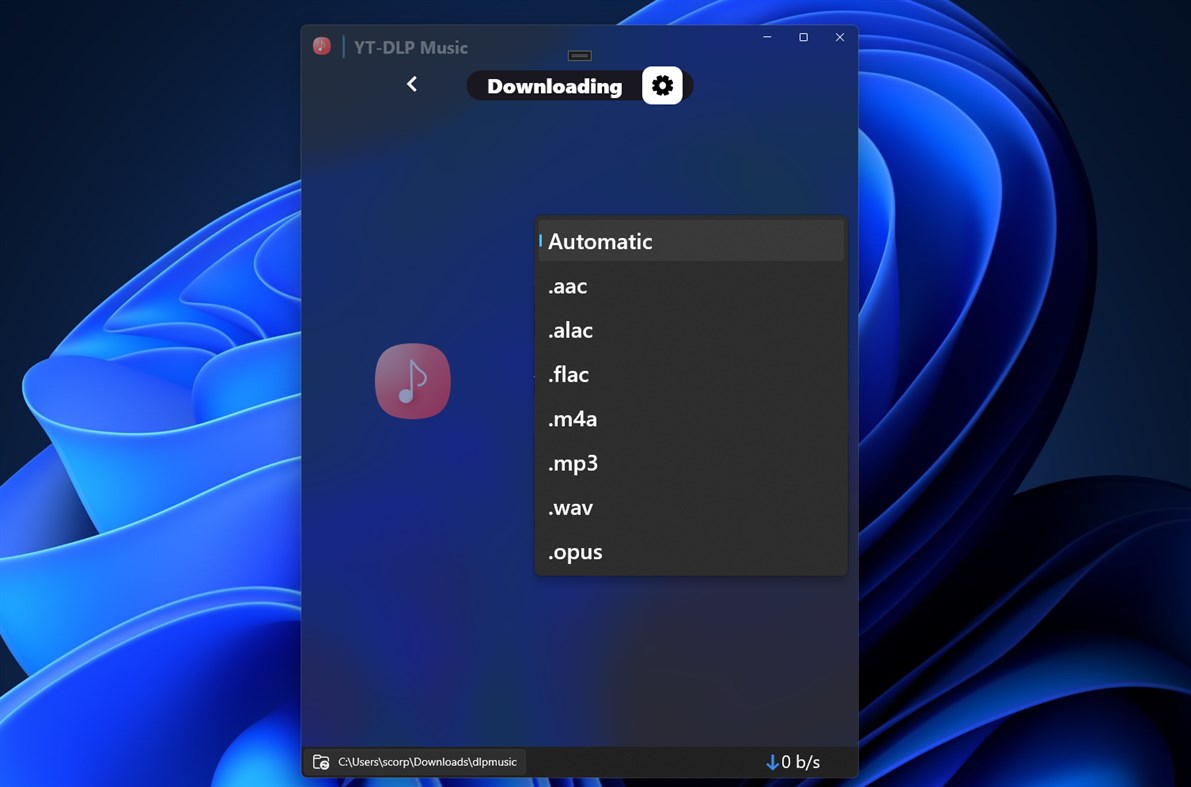
Task: Select the Automatic format option
Action: (x=691, y=241)
